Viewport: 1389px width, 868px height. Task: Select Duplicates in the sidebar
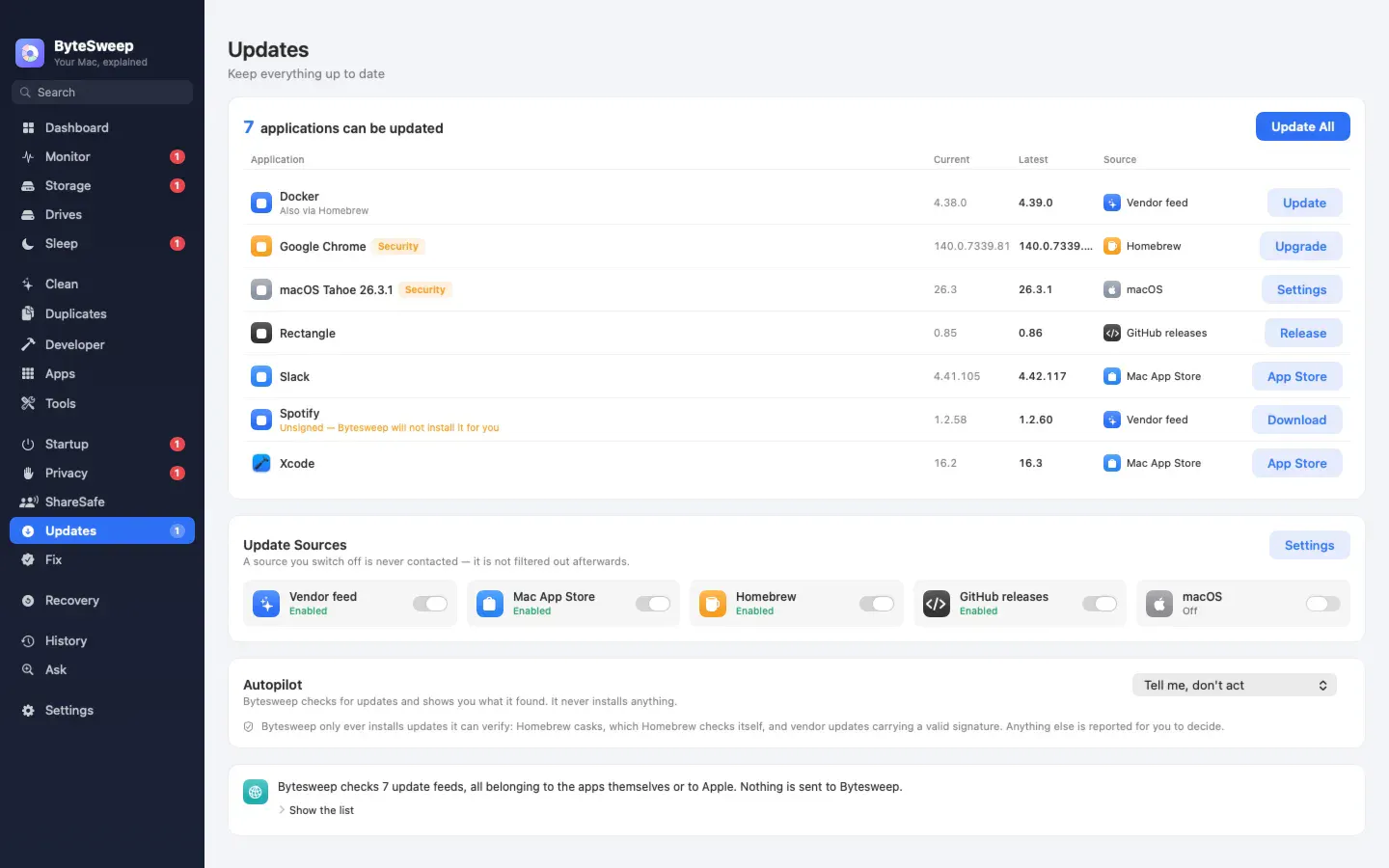(x=102, y=313)
